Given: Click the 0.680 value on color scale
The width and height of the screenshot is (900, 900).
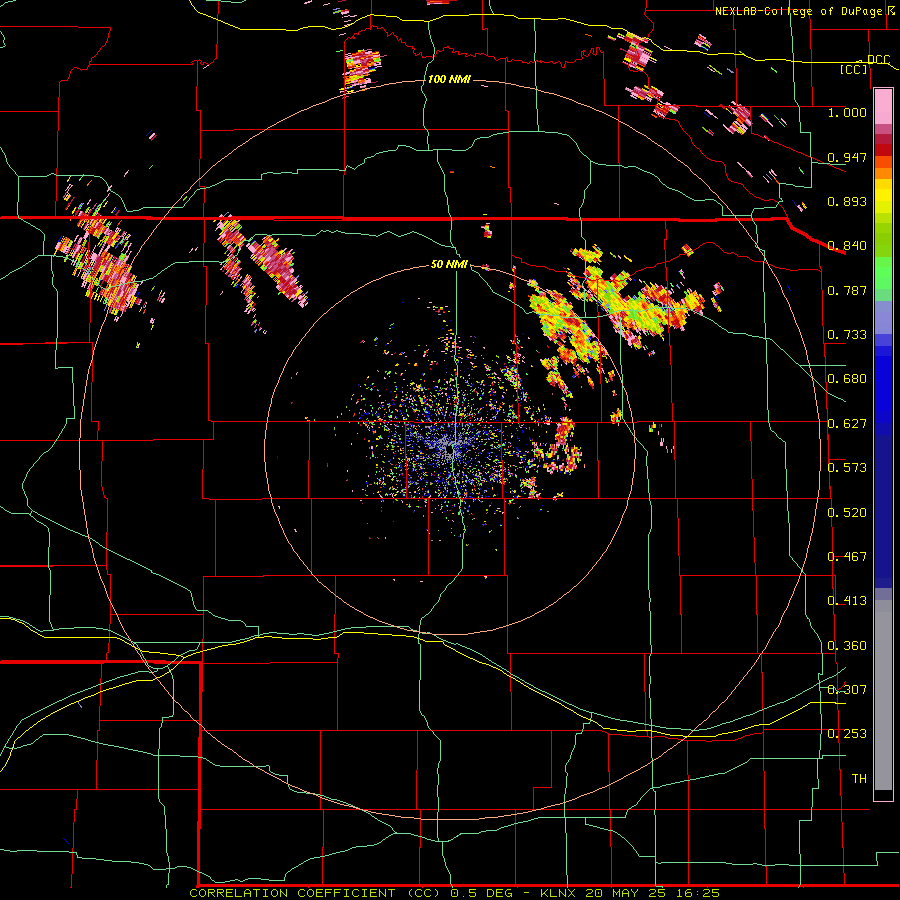Looking at the screenshot, I should pyautogui.click(x=847, y=379).
